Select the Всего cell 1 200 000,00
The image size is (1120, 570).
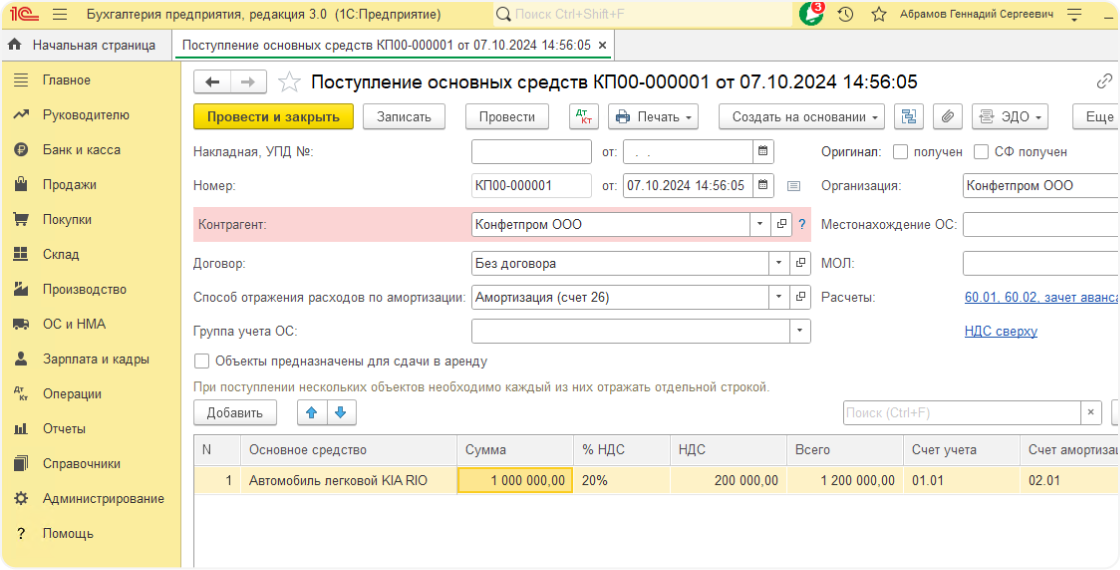click(x=844, y=481)
